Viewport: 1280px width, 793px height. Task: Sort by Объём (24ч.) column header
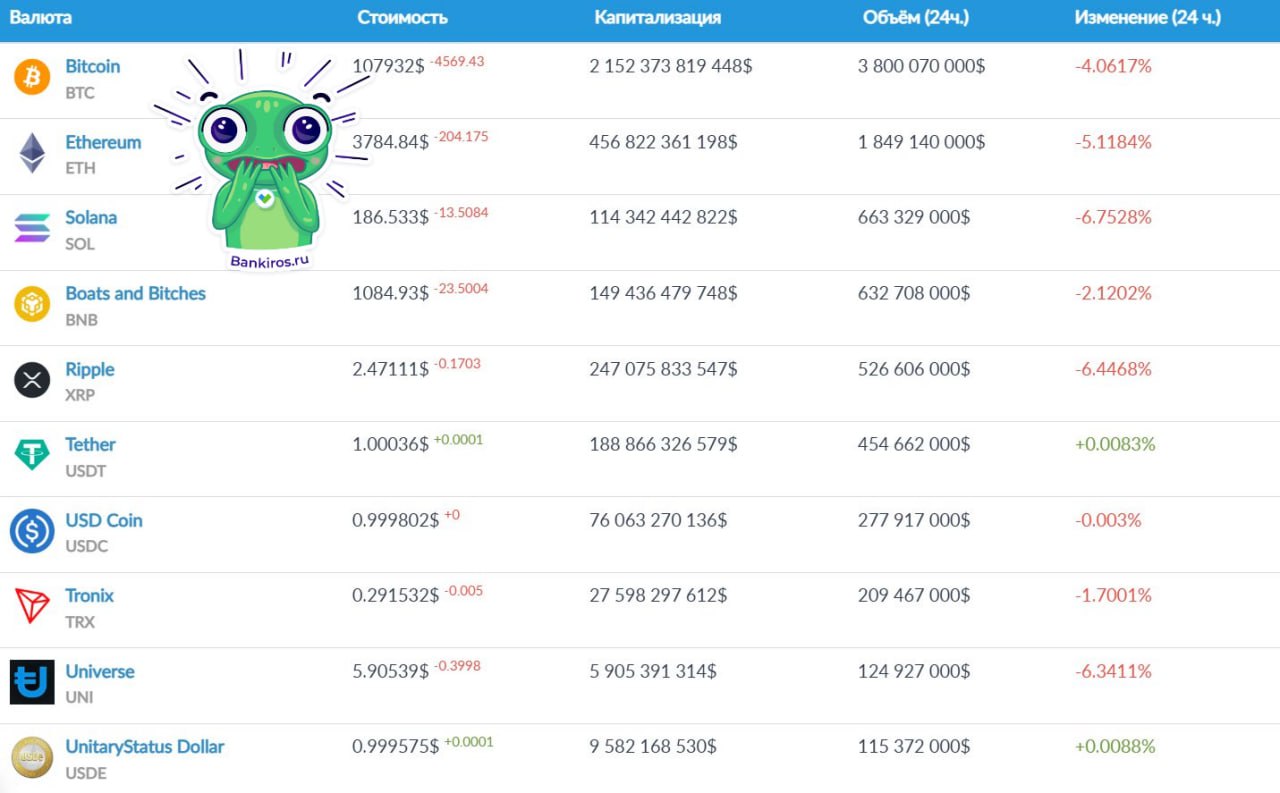[x=915, y=18]
